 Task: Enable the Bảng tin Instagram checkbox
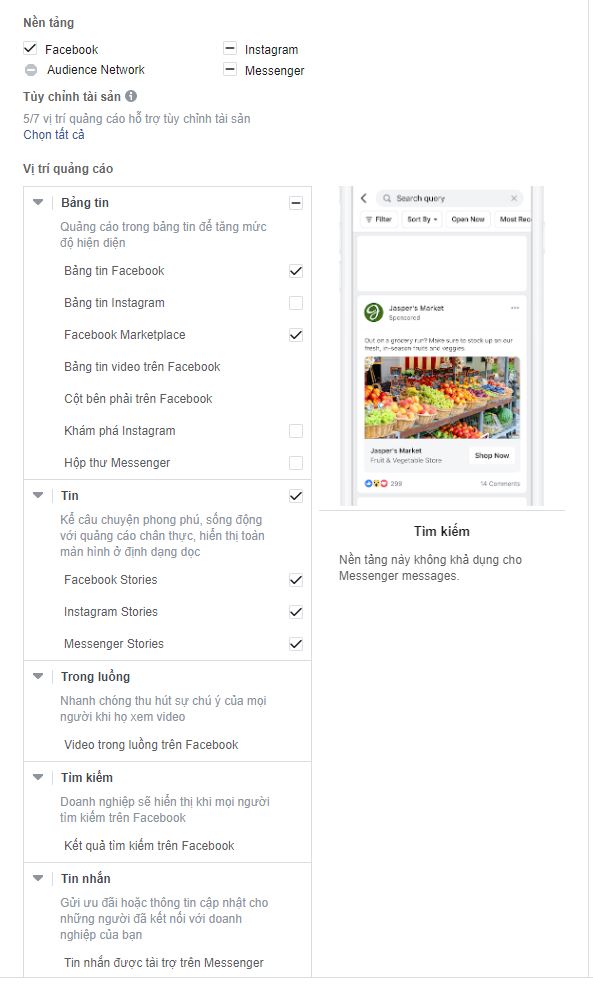(296, 303)
